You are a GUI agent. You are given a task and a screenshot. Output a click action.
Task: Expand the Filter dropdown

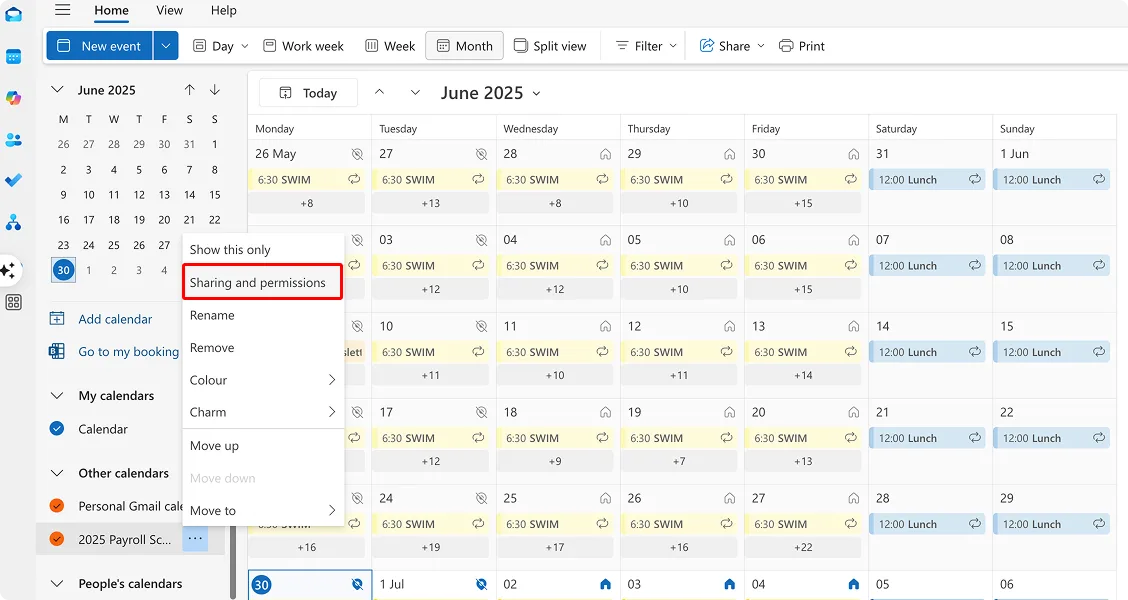click(646, 46)
